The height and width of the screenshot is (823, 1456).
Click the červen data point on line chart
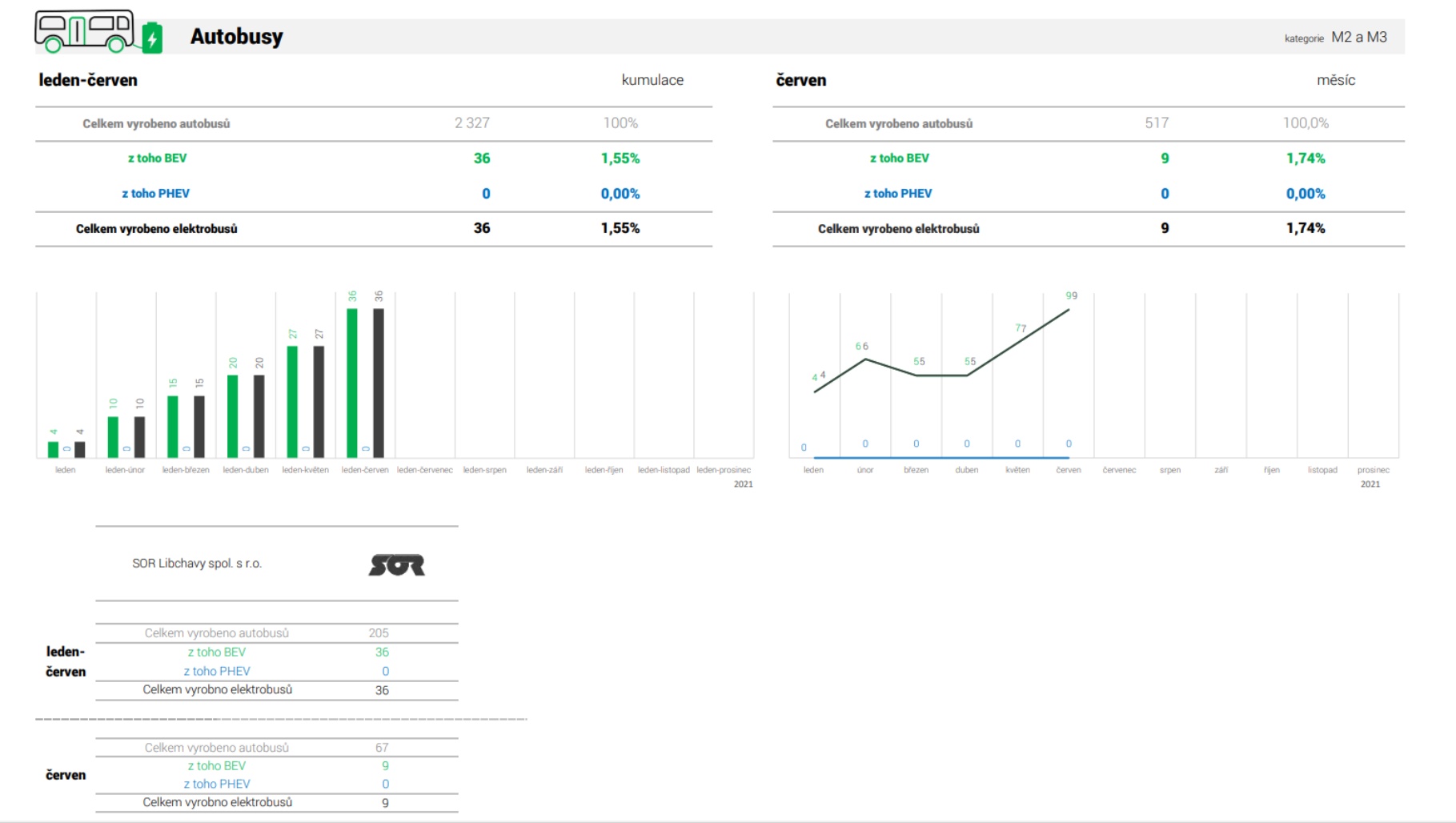pyautogui.click(x=1069, y=310)
